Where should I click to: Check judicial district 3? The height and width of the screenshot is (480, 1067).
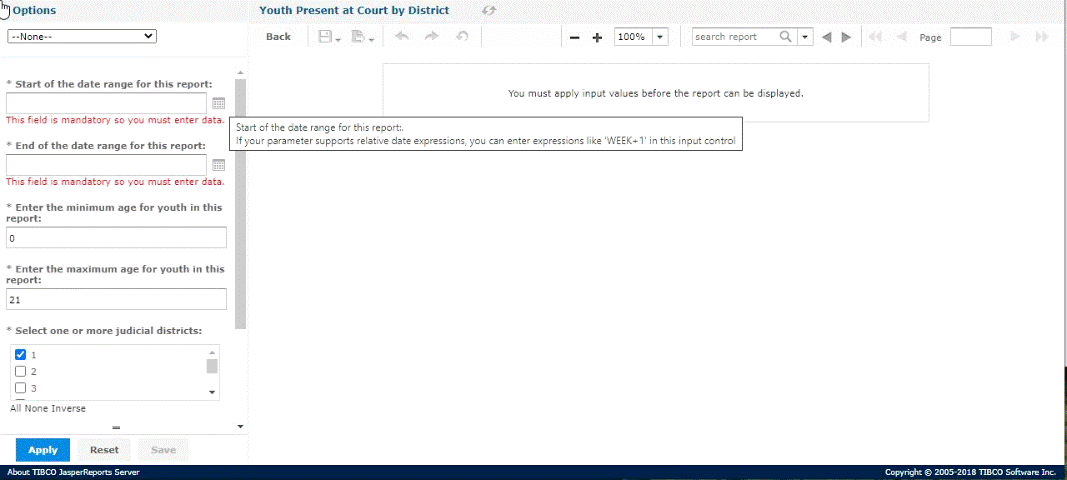pyautogui.click(x=20, y=388)
